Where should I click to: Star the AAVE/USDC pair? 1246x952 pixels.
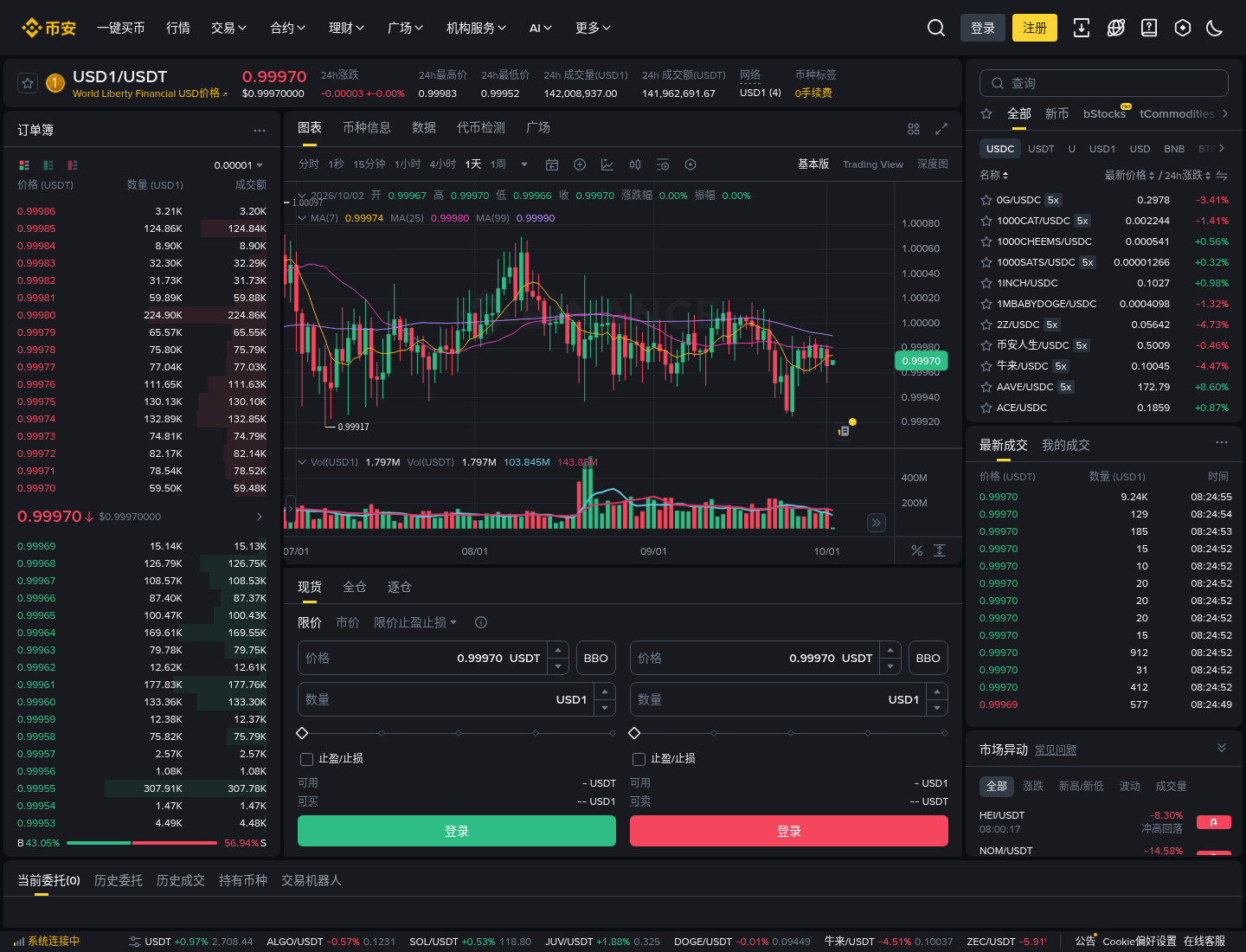(x=986, y=387)
